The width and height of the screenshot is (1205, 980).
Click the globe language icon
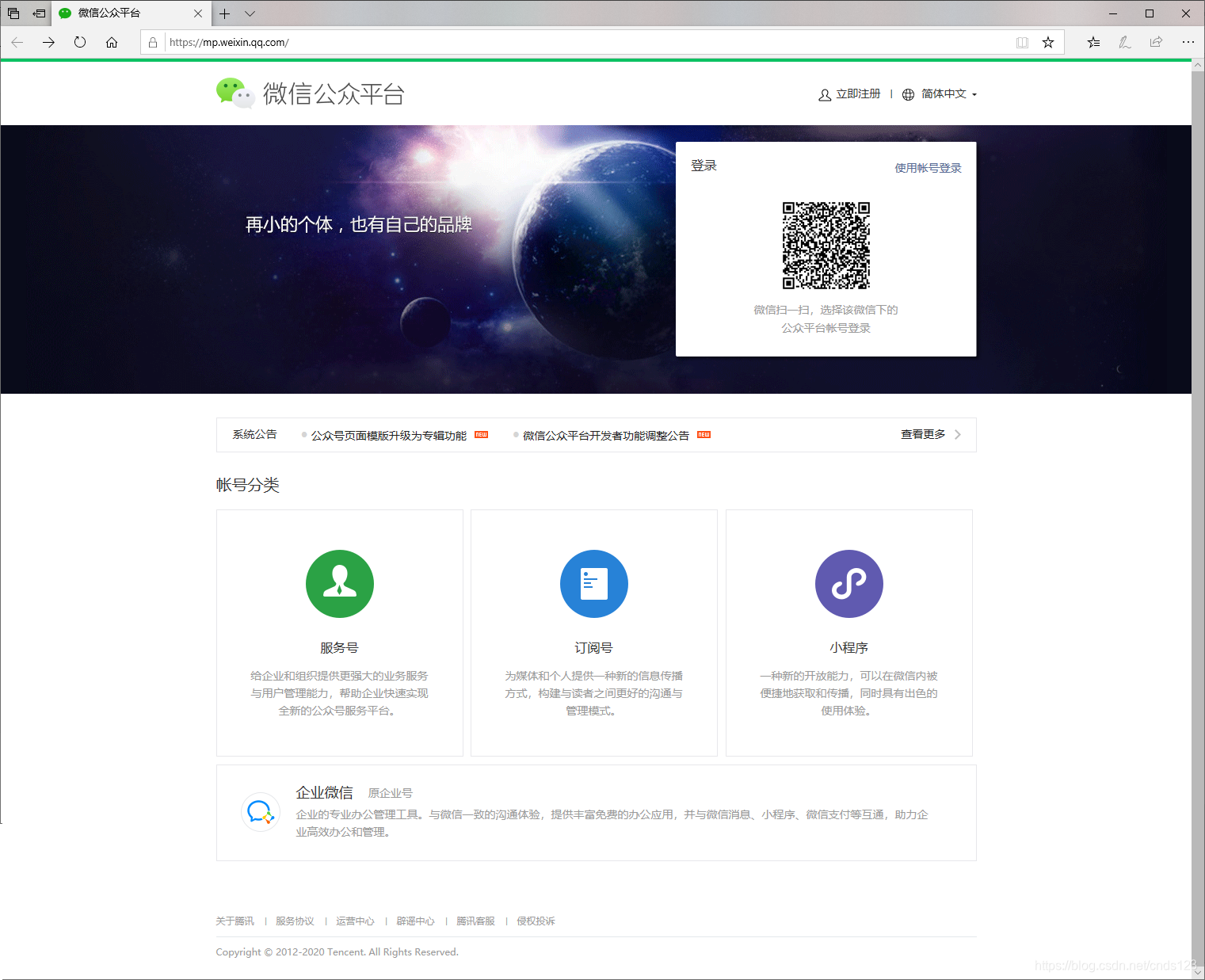coord(908,94)
